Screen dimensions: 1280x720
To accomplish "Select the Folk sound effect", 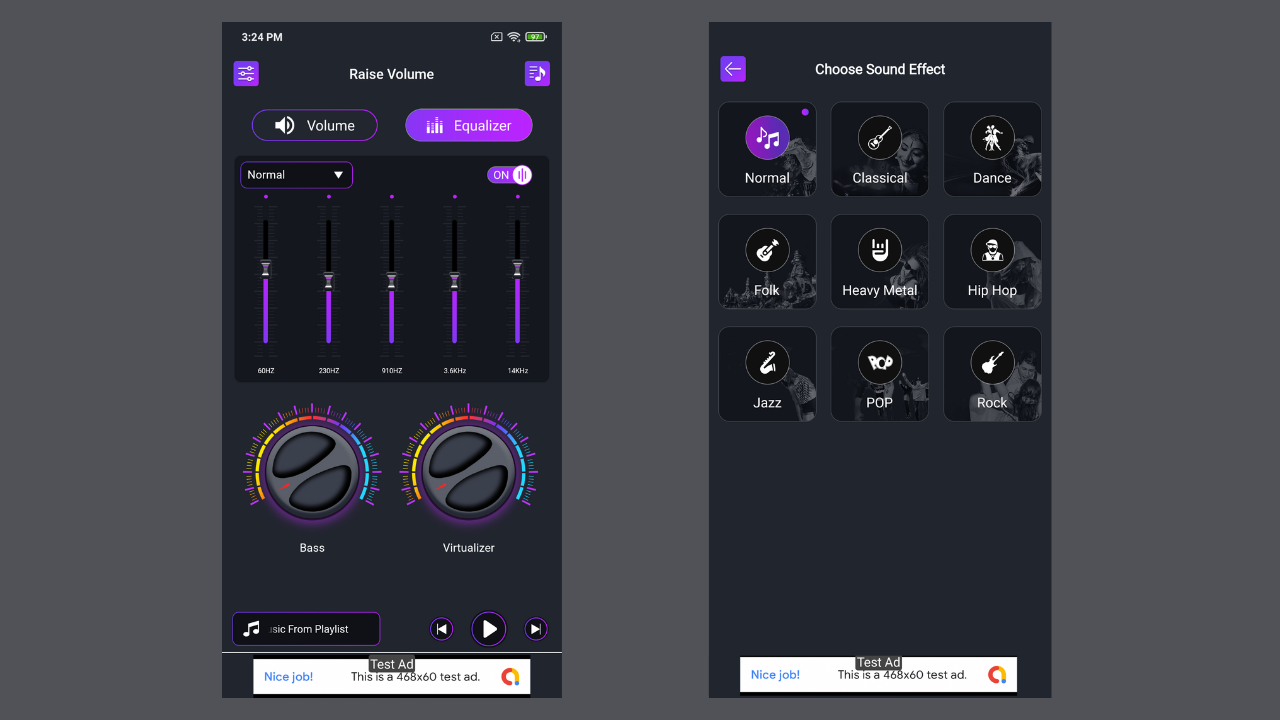I will (x=767, y=261).
